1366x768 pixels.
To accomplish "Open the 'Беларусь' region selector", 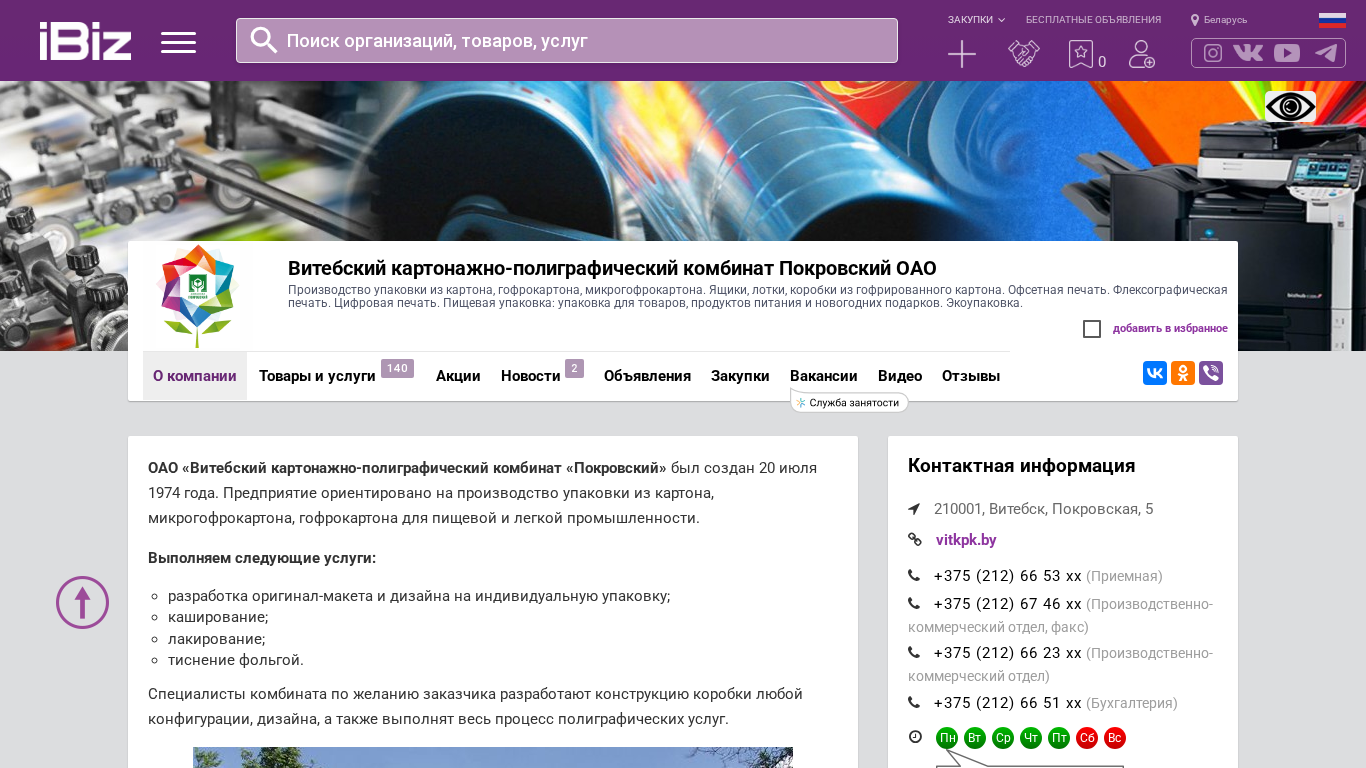I will click(x=1219, y=20).
